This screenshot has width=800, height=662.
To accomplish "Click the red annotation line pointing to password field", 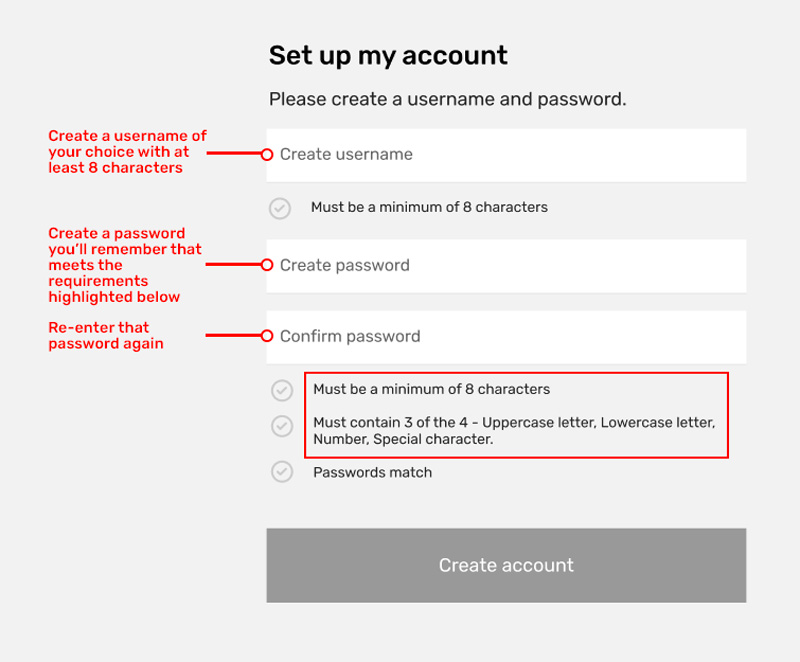I will [235, 265].
